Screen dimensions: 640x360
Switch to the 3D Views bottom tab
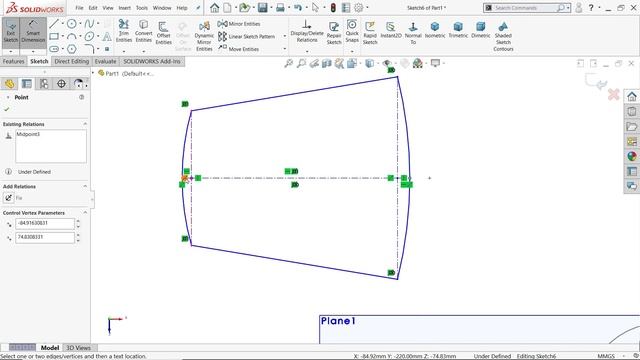coord(78,348)
